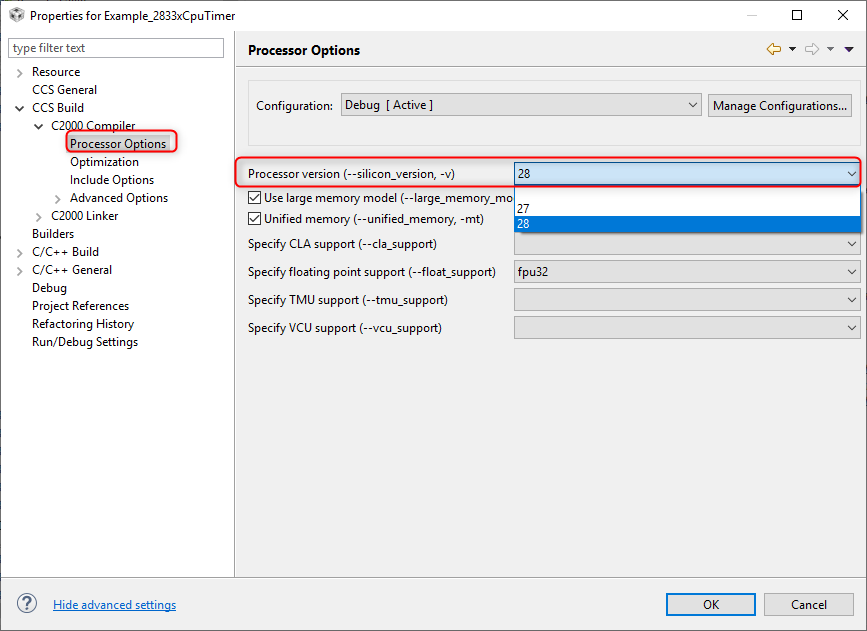867x631 pixels.
Task: Click the type filter text field
Action: [x=116, y=48]
